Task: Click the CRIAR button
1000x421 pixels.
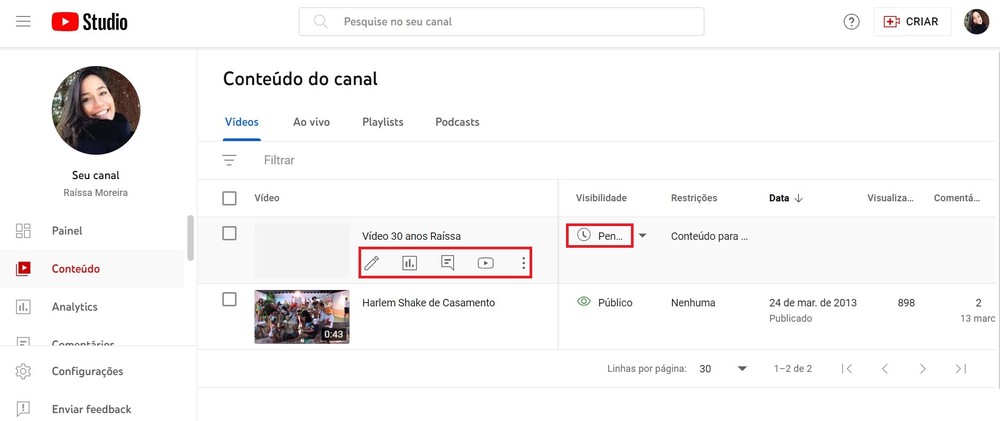Action: point(912,22)
